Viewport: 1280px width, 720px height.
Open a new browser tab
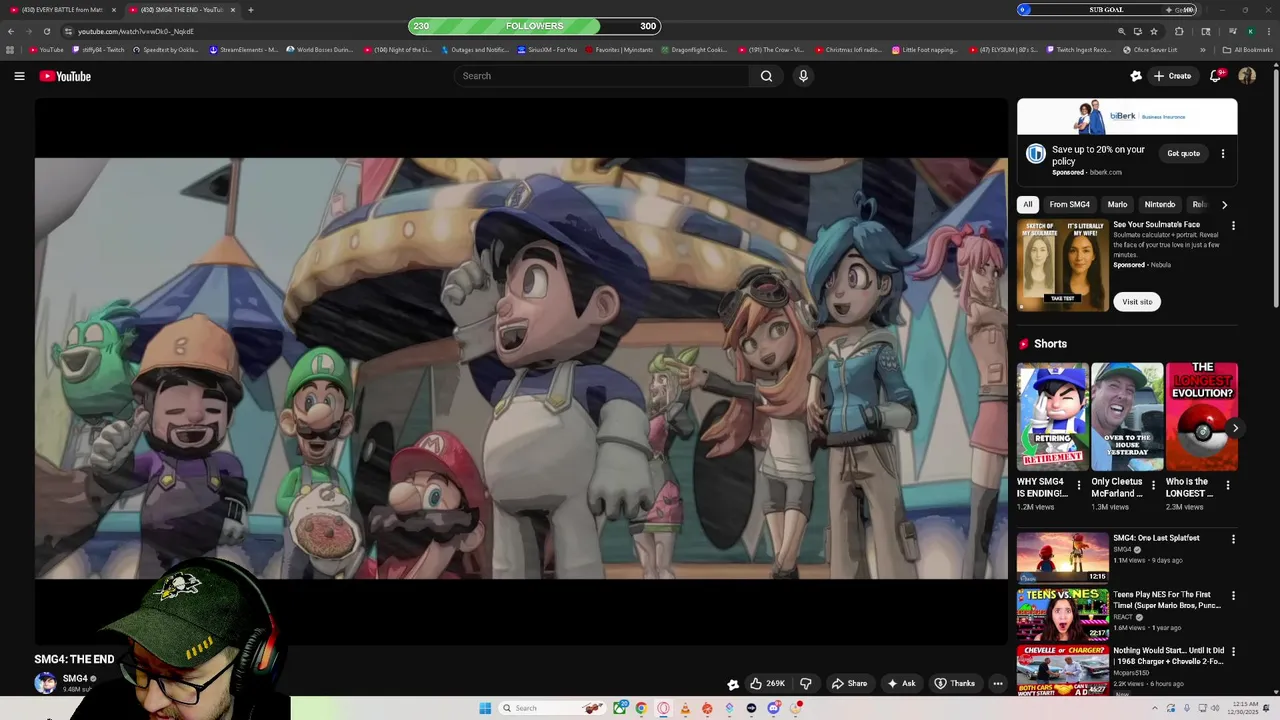pos(250,10)
